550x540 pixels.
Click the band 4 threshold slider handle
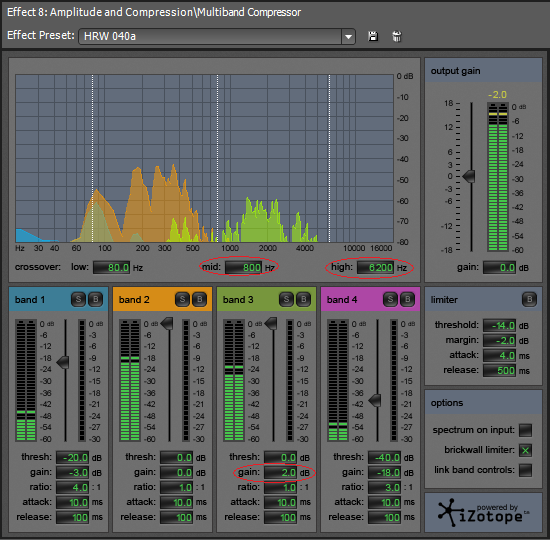(x=375, y=400)
